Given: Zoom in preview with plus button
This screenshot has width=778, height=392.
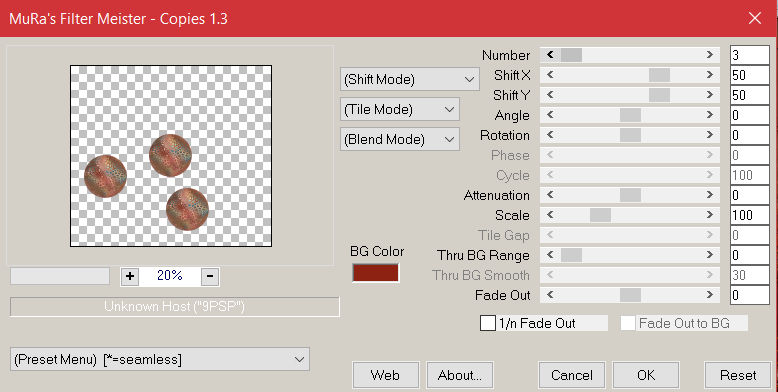Looking at the screenshot, I should [130, 276].
